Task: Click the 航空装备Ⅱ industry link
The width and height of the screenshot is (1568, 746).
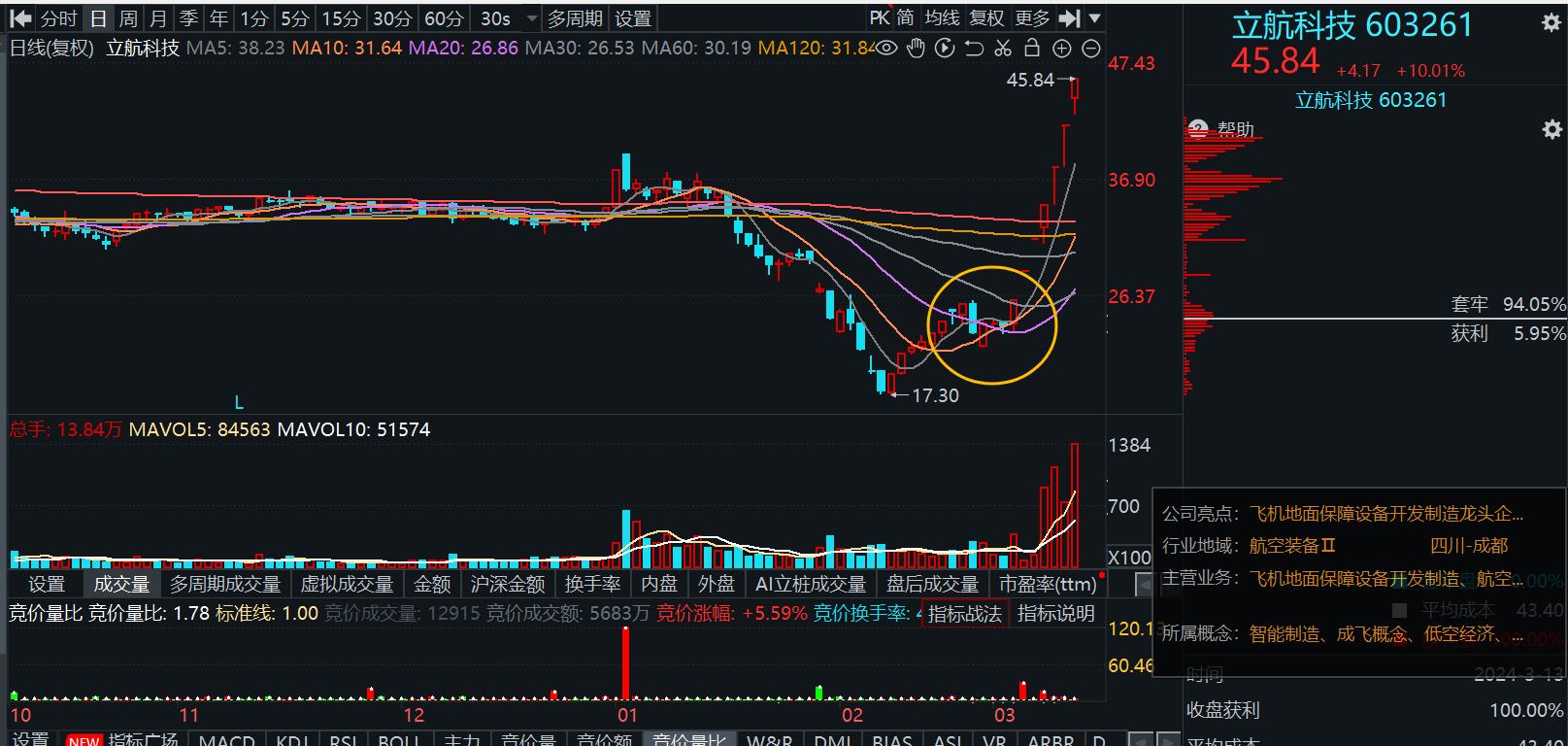Action: pos(1292,546)
